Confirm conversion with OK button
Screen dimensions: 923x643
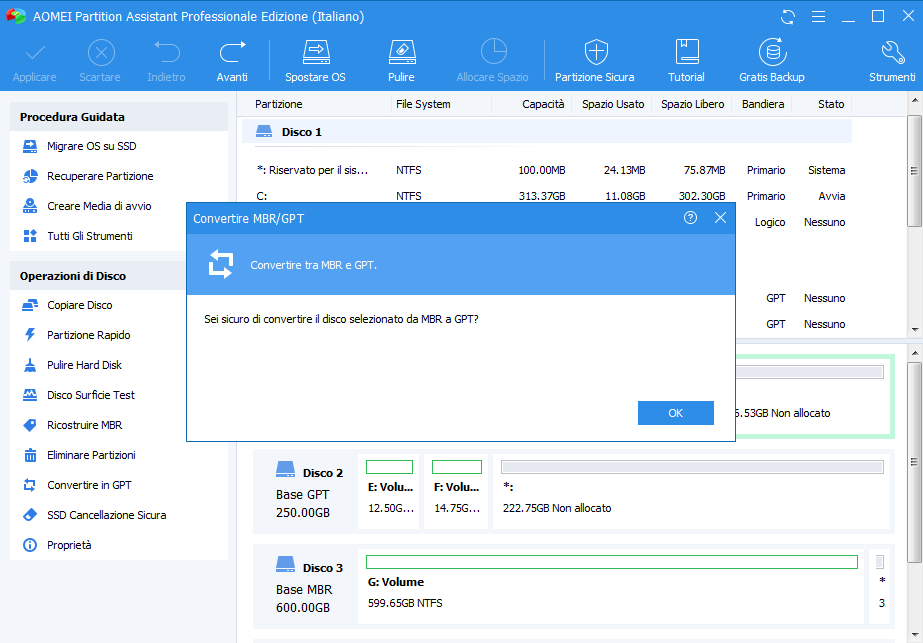(675, 413)
